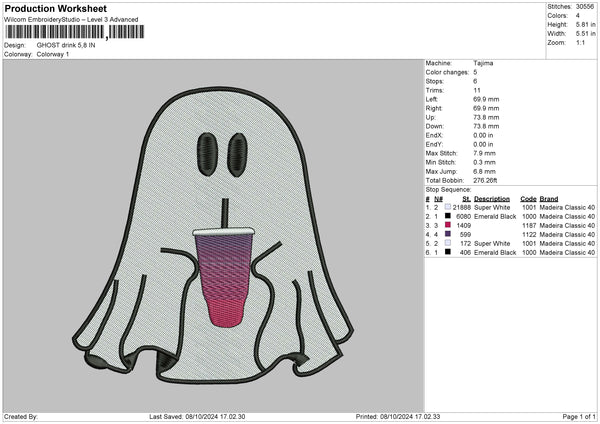The height and width of the screenshot is (424, 600).
Task: Click 'Emerald Black' in stop row 6080
Action: click(x=495, y=217)
